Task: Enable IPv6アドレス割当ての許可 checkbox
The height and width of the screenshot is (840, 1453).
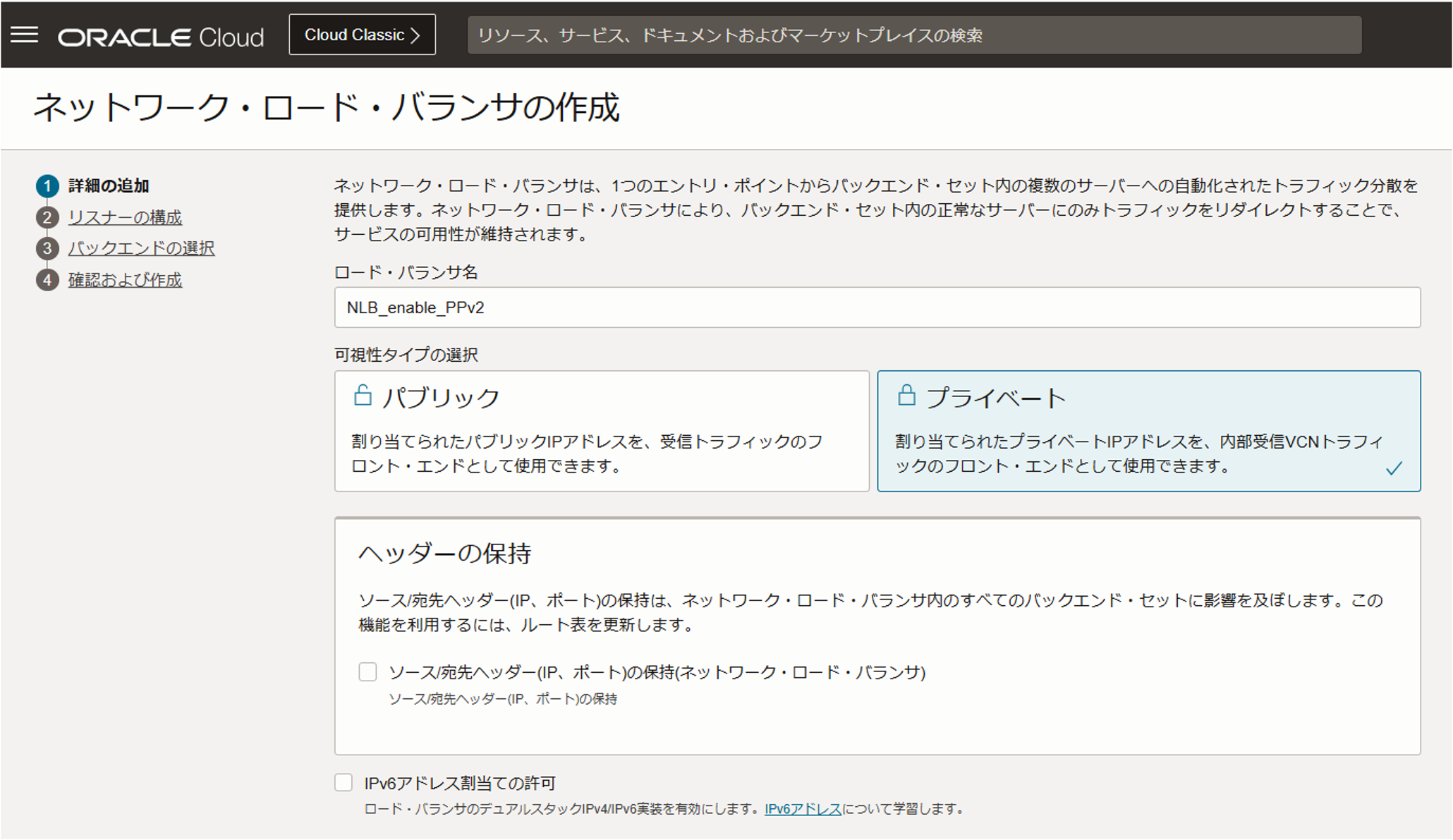Action: (344, 782)
